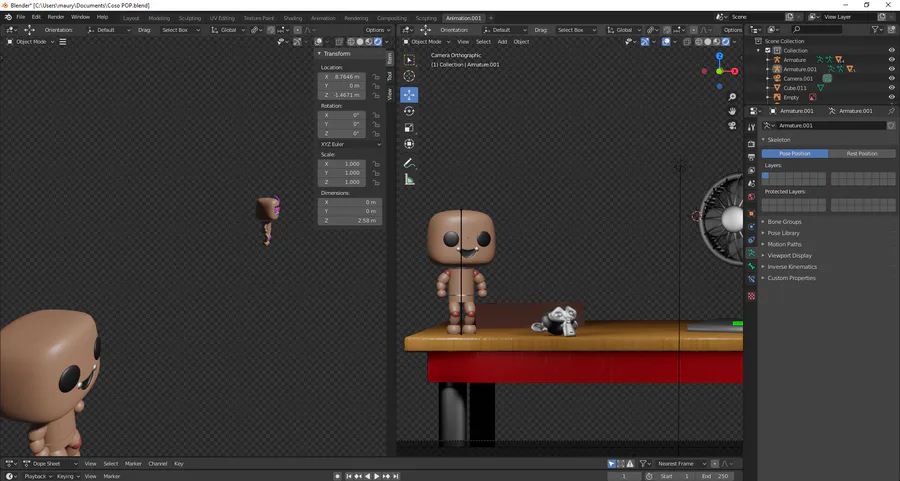
Task: Open the Add menu in right viewport
Action: (502, 42)
